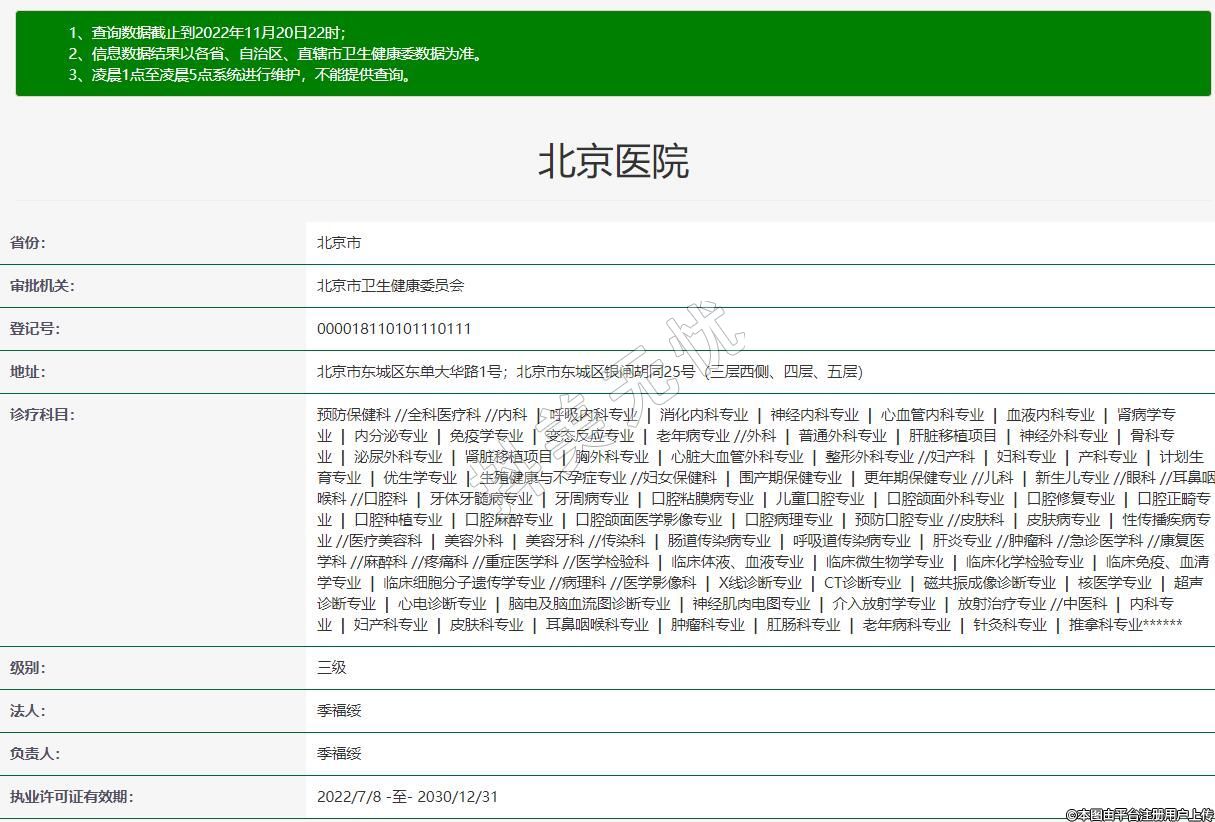Select the 三级 level value
Image resolution: width=1215 pixels, height=822 pixels.
click(331, 668)
